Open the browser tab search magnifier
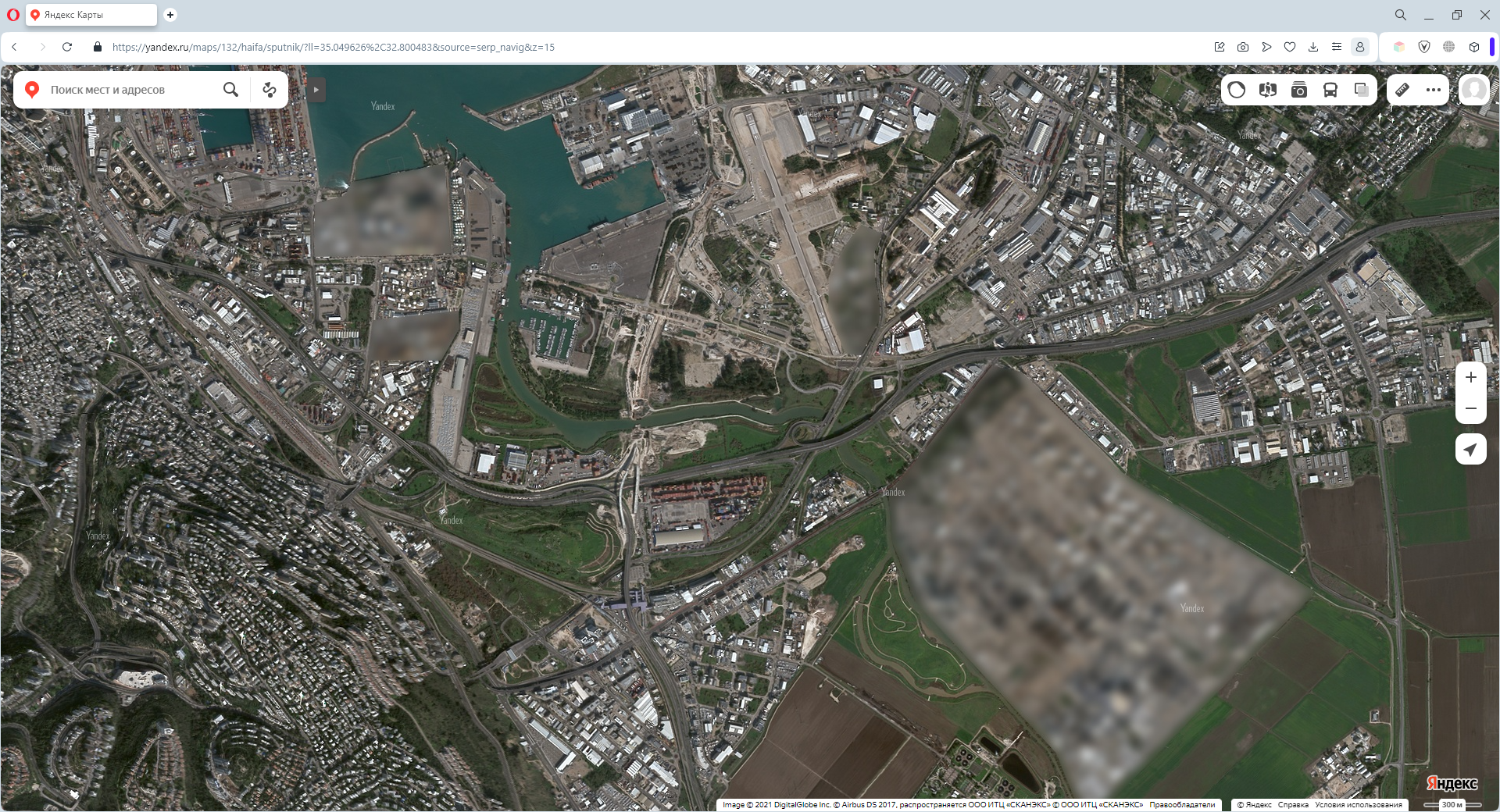The image size is (1500, 812). point(1401,15)
